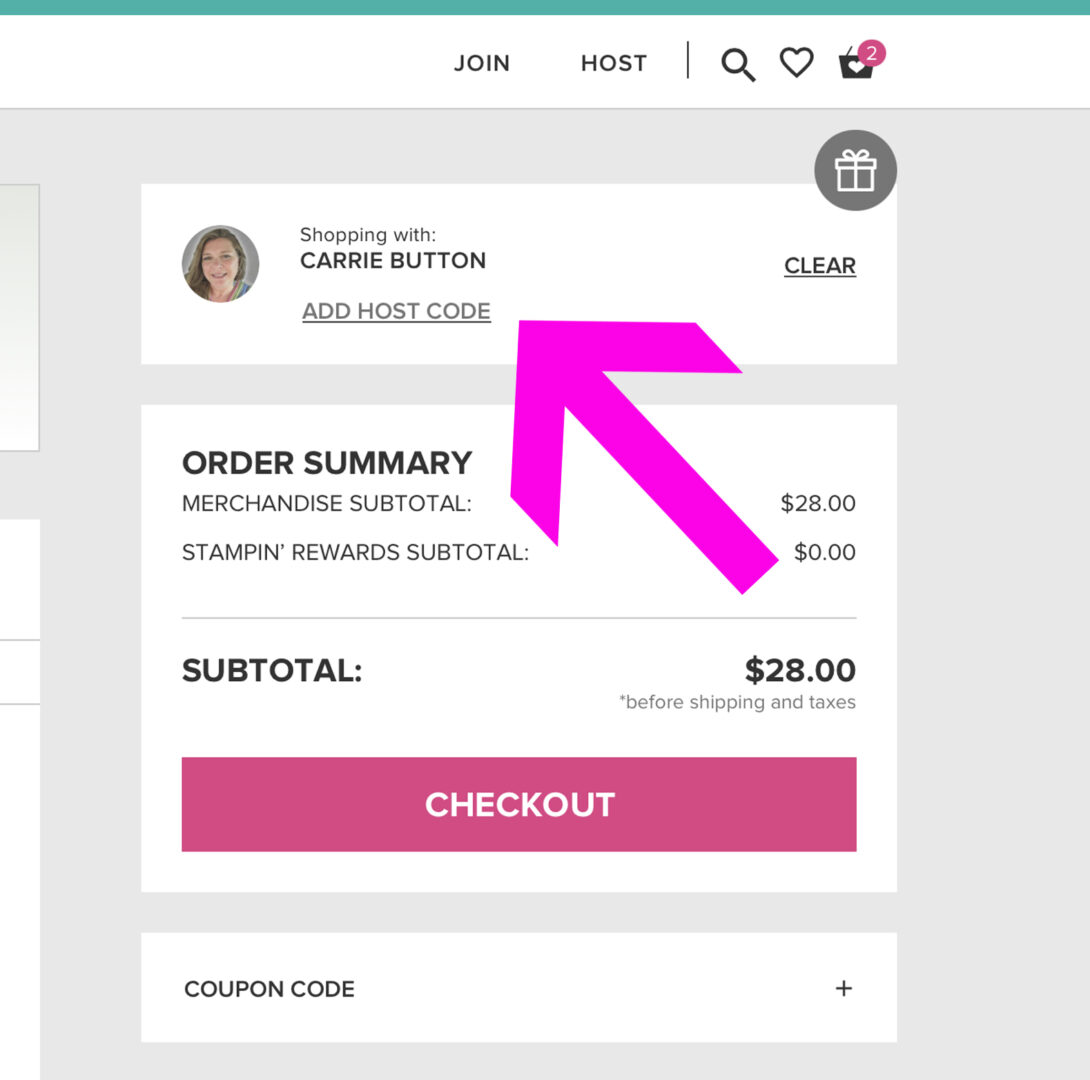Click the ADD HOST CODE link

click(x=396, y=311)
